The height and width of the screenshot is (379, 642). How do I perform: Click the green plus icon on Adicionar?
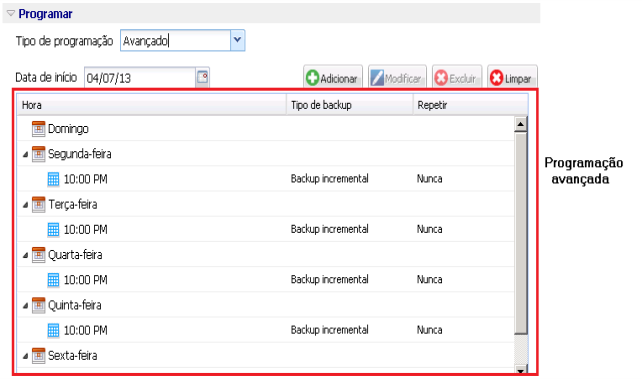(x=312, y=77)
